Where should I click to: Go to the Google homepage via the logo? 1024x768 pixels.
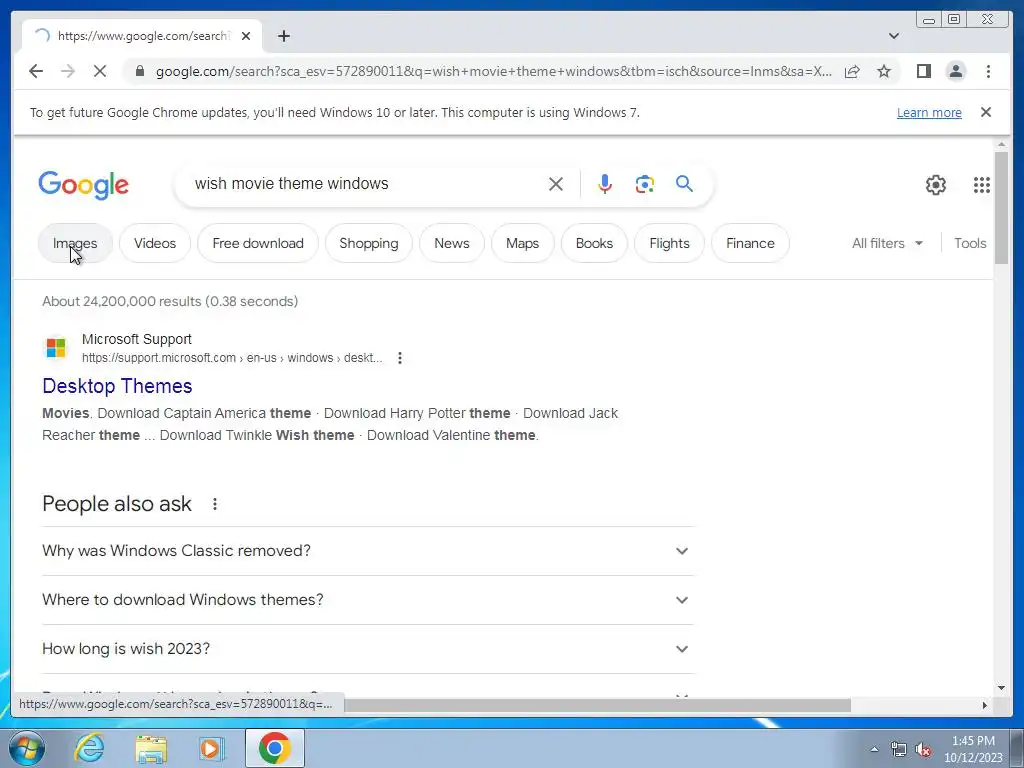[x=84, y=185]
